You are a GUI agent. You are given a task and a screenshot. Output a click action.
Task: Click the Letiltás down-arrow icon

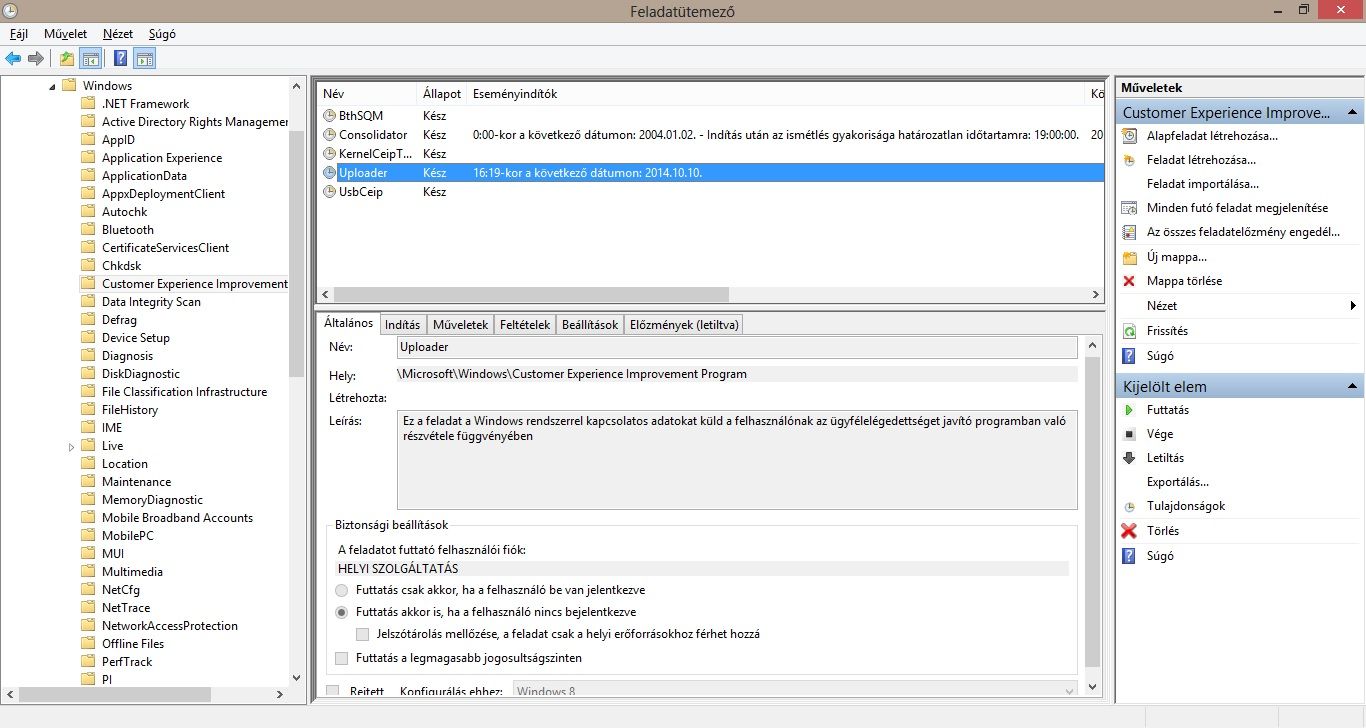[x=1130, y=458]
